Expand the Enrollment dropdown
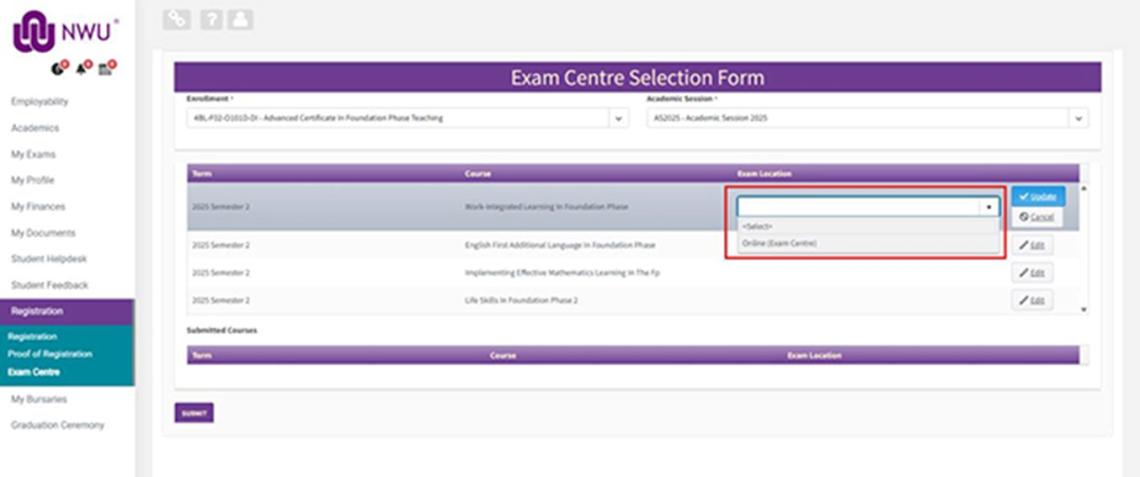Image resolution: width=1140 pixels, height=477 pixels. pyautogui.click(x=619, y=118)
